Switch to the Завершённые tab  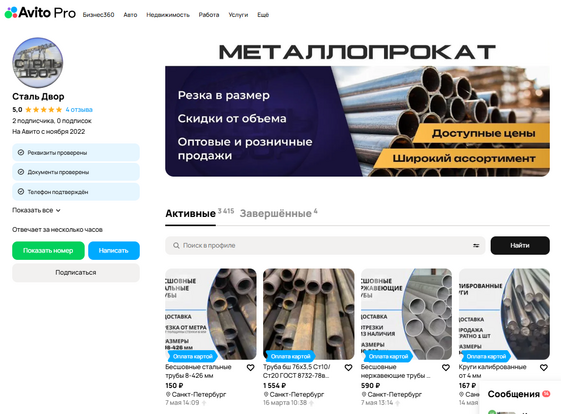coord(278,213)
